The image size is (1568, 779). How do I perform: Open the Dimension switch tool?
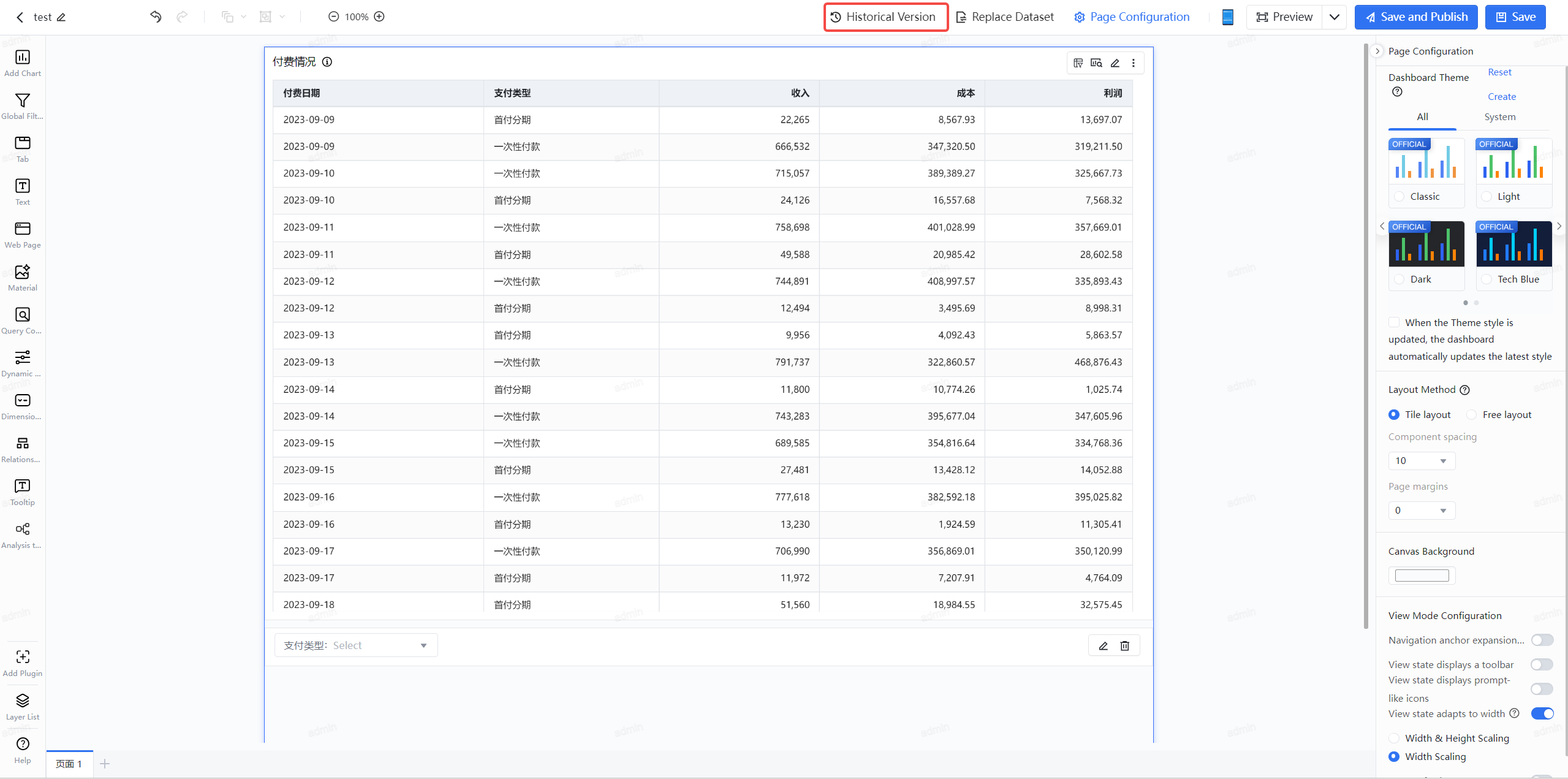23,407
